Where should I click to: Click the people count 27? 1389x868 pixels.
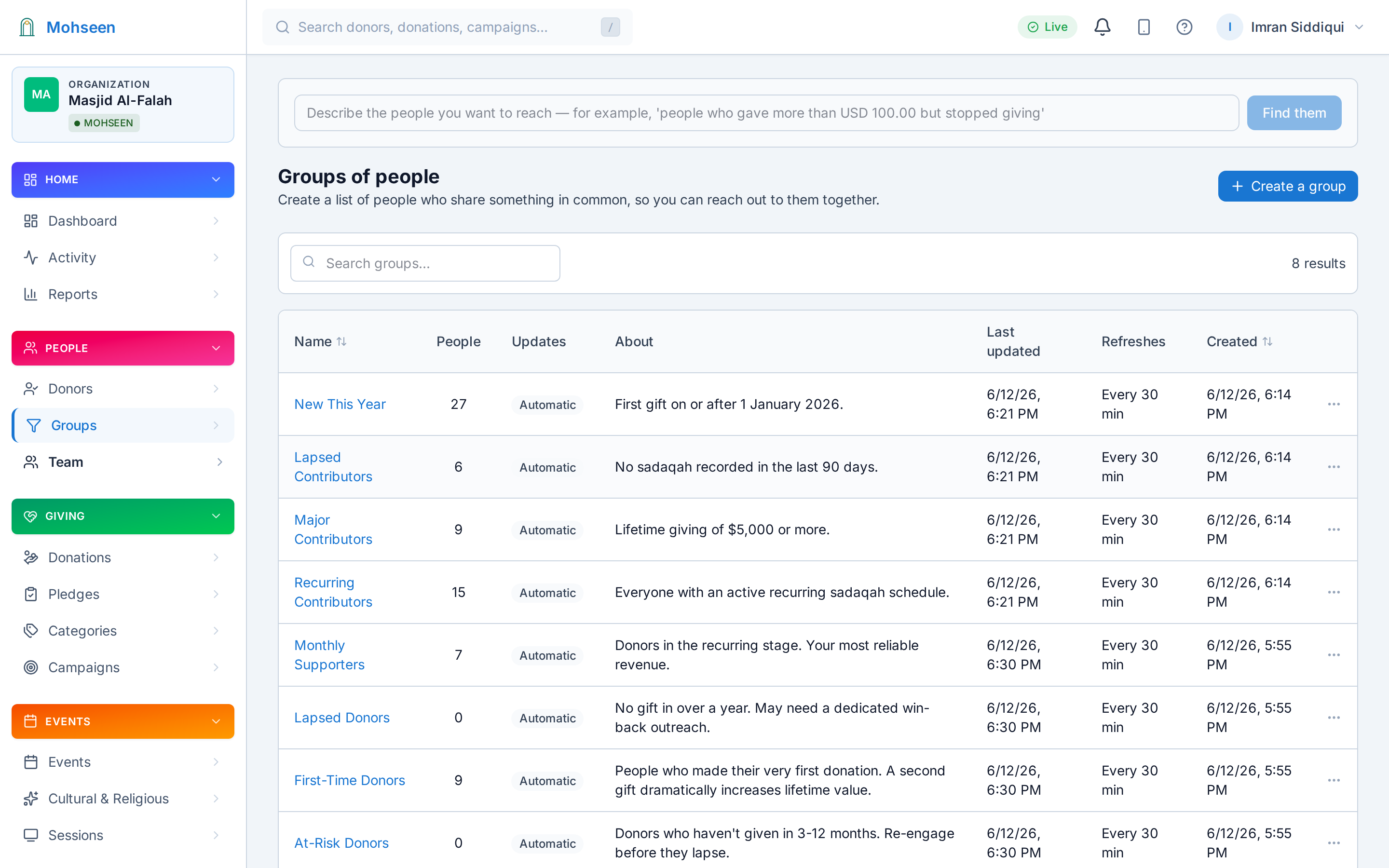point(458,404)
